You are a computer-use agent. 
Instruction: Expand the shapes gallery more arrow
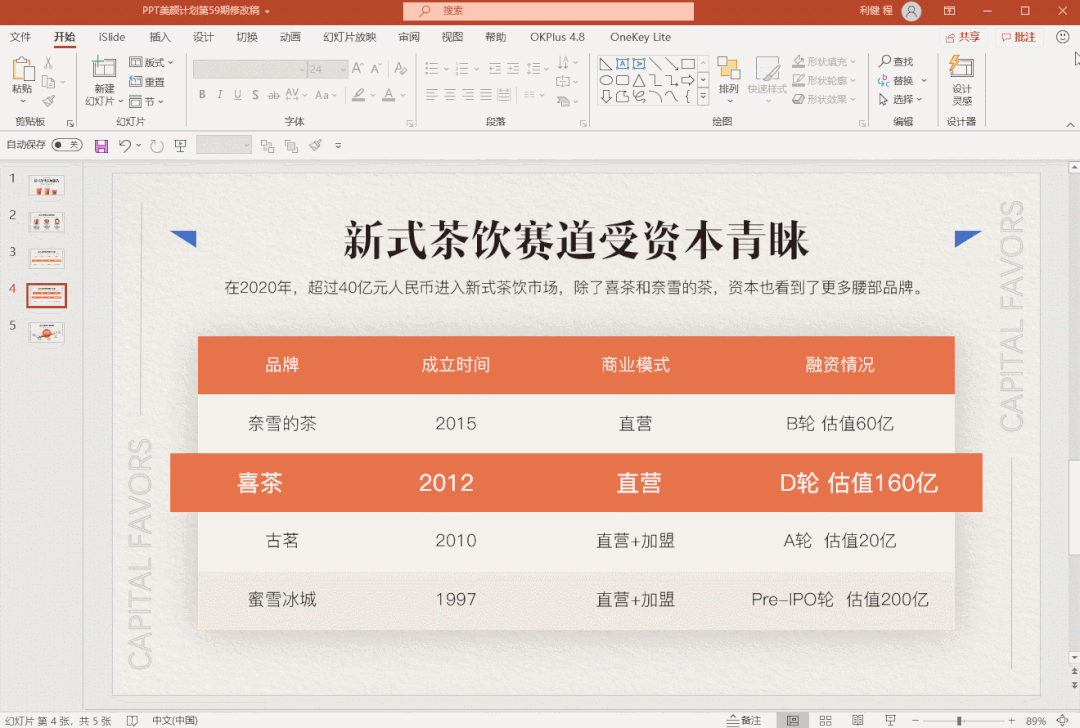click(703, 96)
